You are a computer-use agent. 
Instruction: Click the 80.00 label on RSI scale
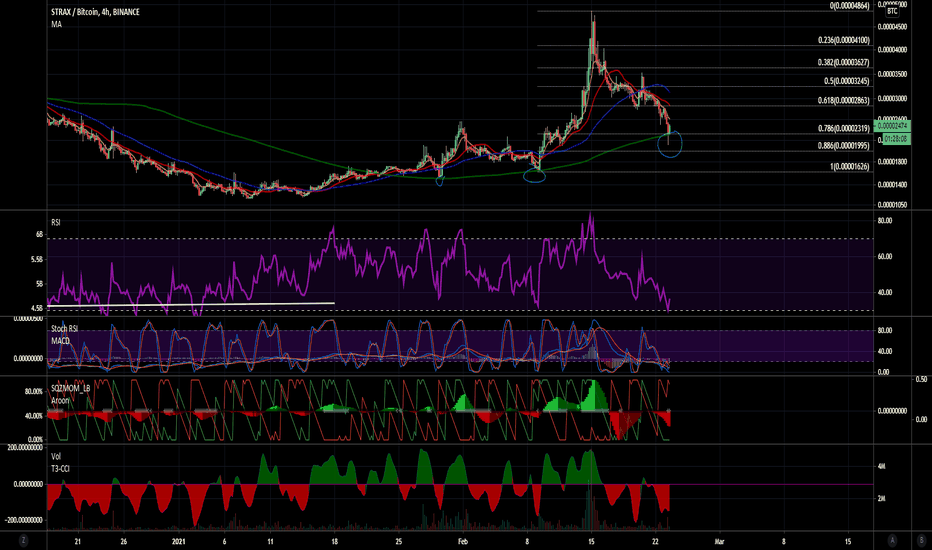(884, 221)
